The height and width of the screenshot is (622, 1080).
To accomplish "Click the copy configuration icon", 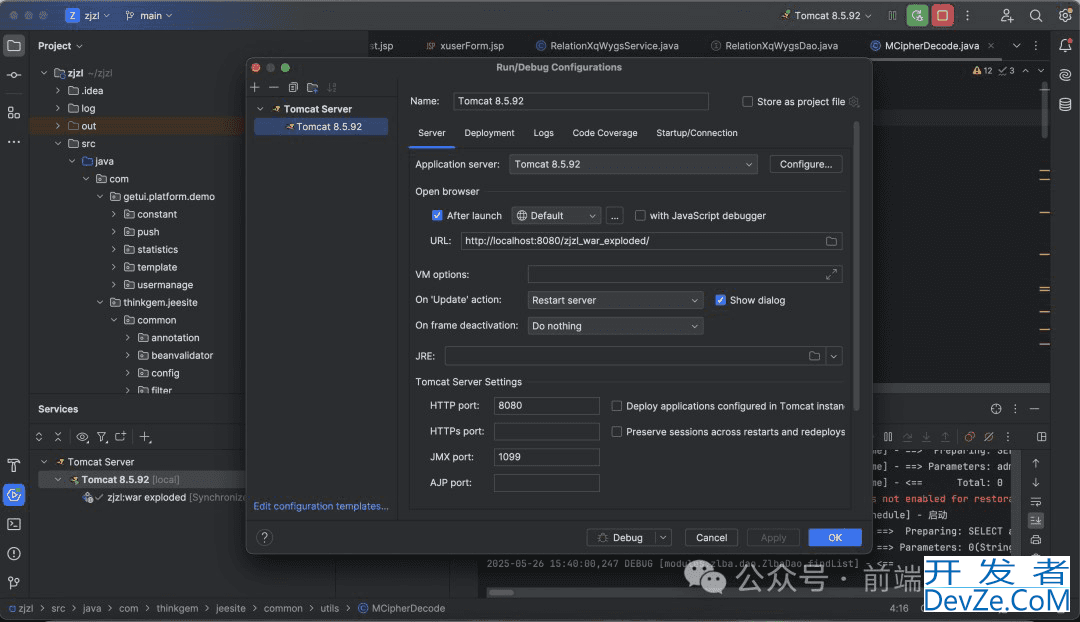I will 293,88.
